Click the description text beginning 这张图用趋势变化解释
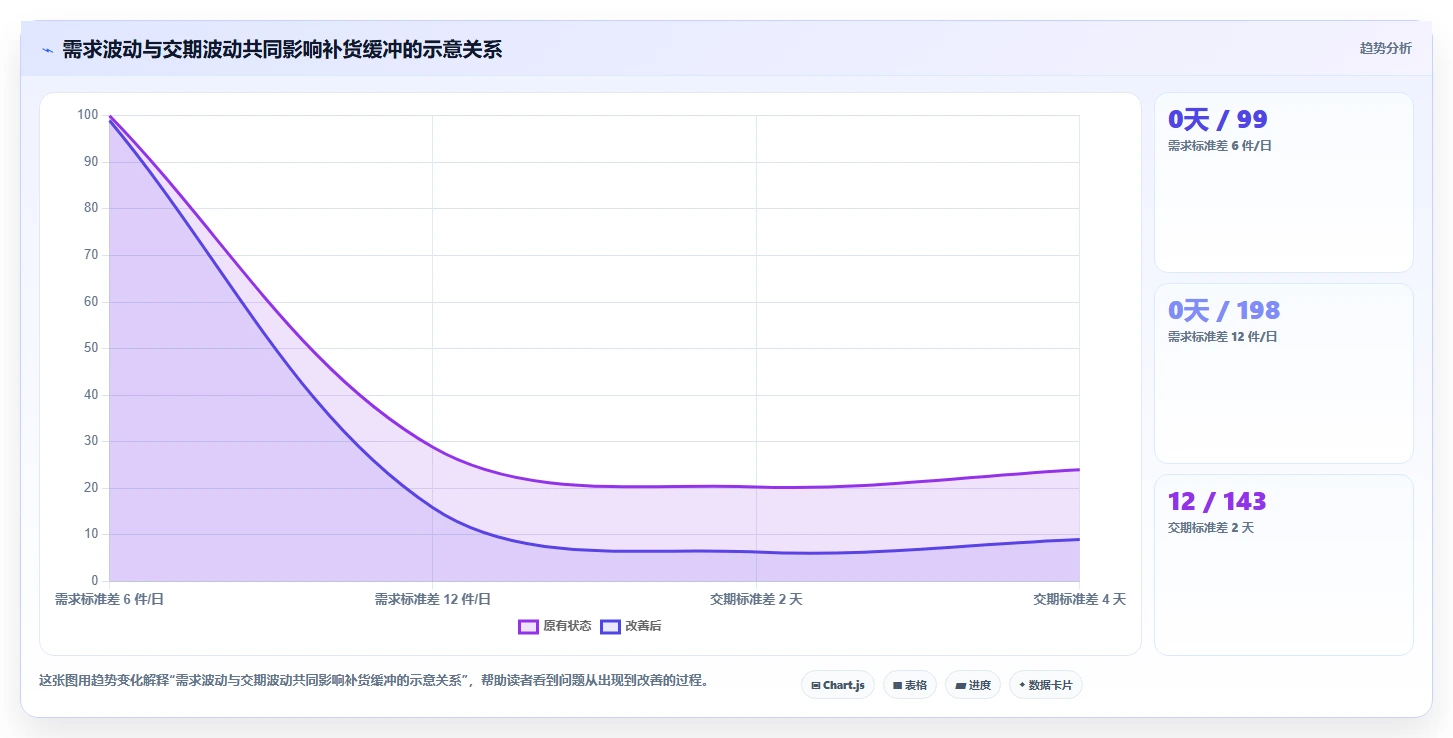The width and height of the screenshot is (1453, 738). click(374, 680)
